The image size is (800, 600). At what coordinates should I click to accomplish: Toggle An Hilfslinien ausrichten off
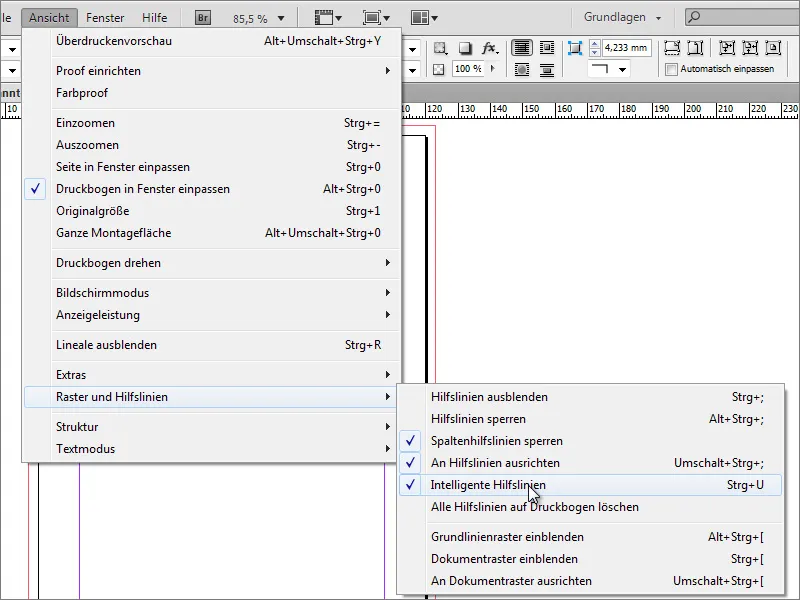pyautogui.click(x=590, y=463)
